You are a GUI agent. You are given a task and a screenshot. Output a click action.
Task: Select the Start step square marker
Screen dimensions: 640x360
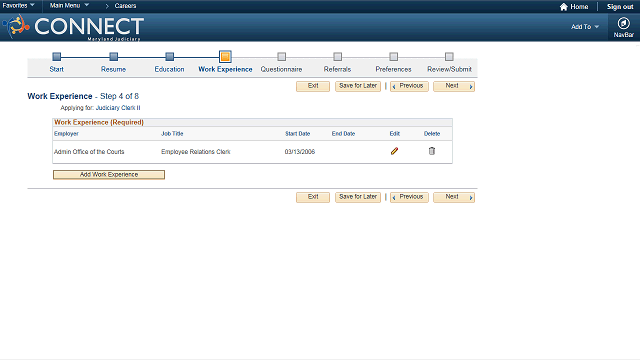coord(57,56)
